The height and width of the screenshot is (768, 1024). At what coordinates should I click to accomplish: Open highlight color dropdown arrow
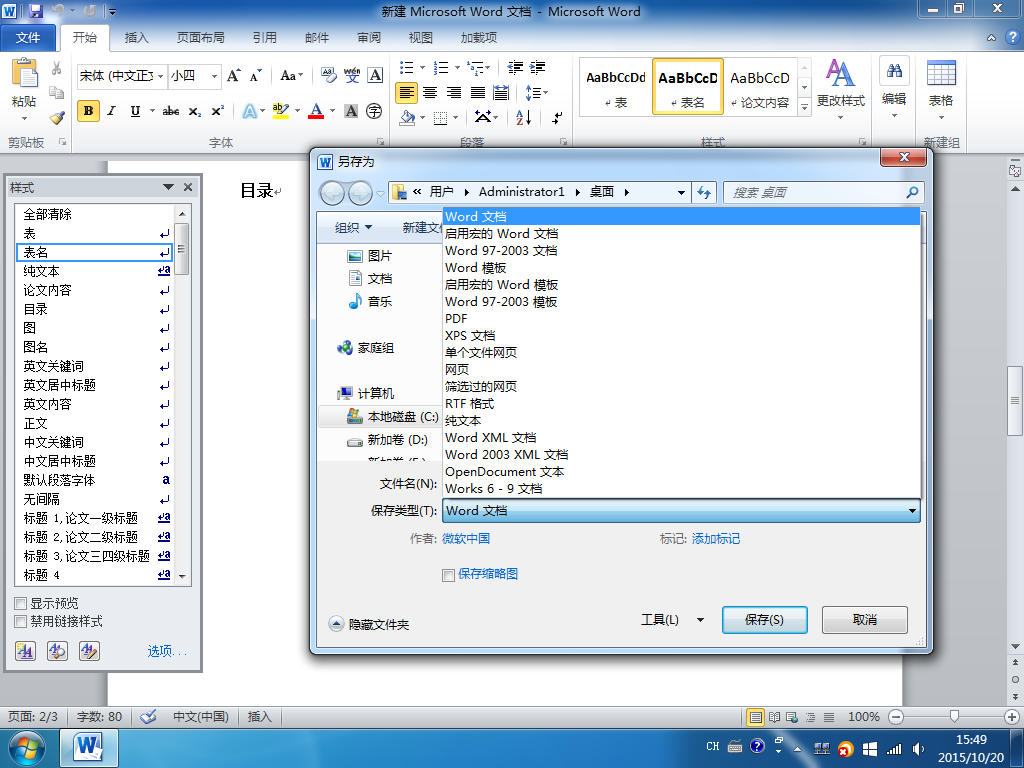pyautogui.click(x=297, y=111)
